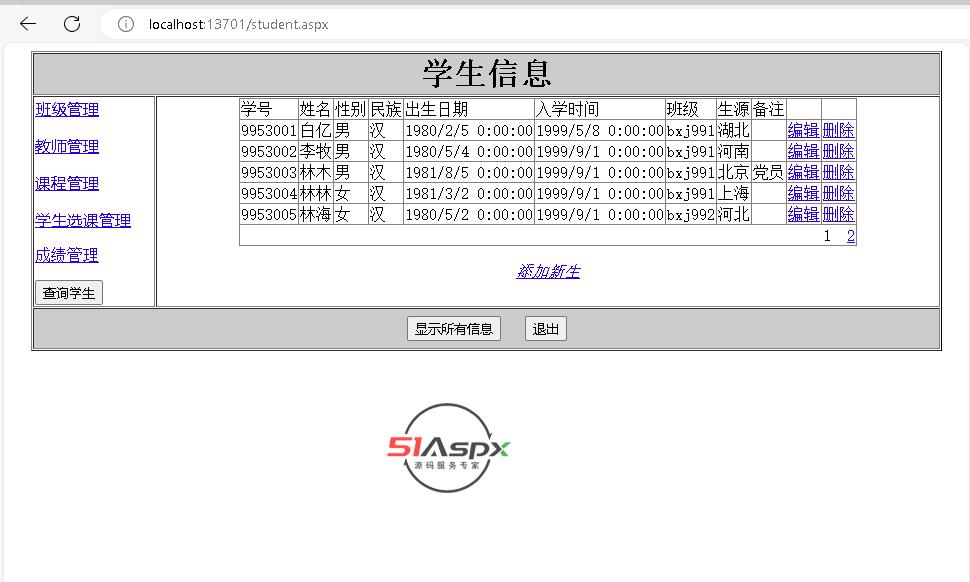Image resolution: width=970 pixels, height=582 pixels.
Task: Click the 显示所有信息 button
Action: click(x=453, y=328)
